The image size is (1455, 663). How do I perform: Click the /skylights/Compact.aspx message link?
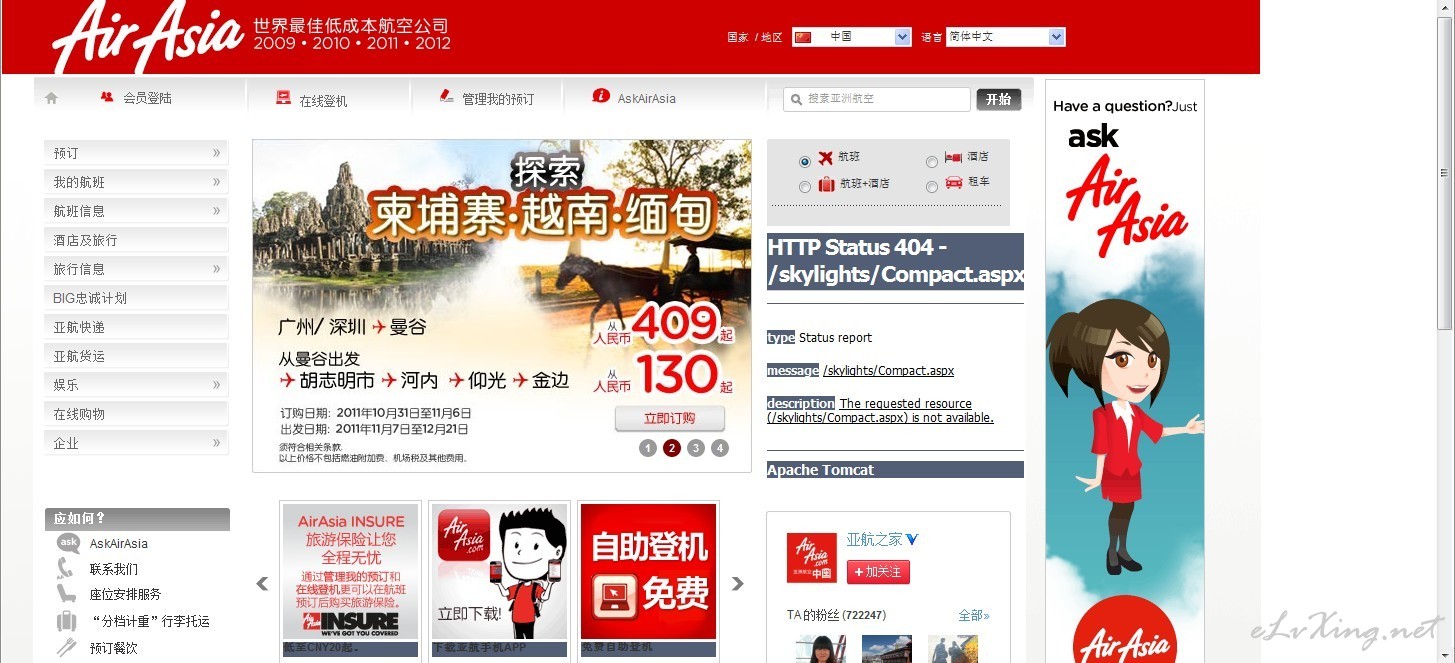pyautogui.click(x=888, y=371)
